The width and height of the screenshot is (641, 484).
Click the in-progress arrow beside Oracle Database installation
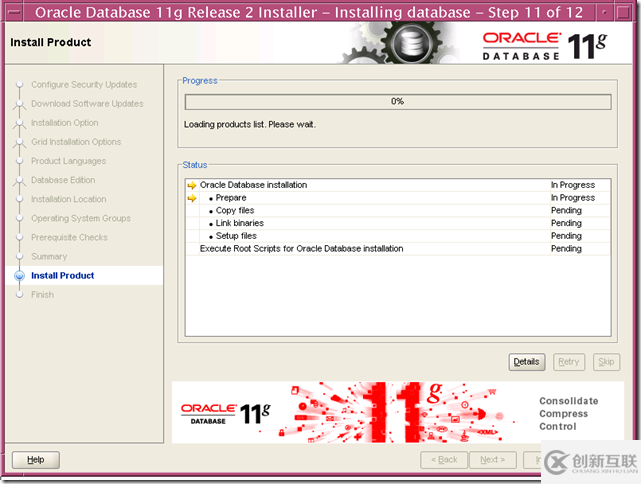pos(192,185)
